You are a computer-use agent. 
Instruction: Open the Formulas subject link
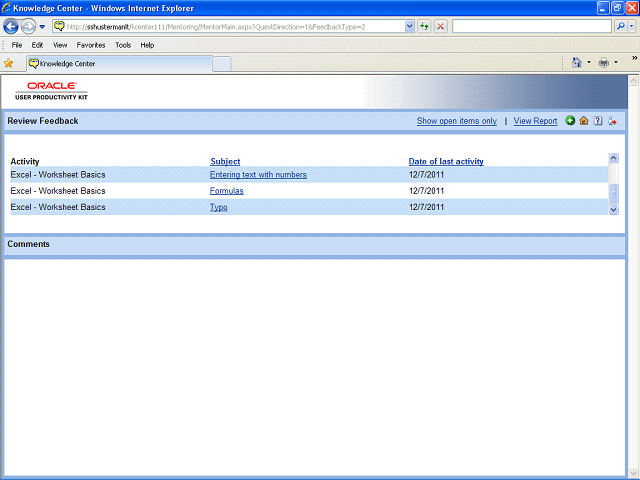227,191
